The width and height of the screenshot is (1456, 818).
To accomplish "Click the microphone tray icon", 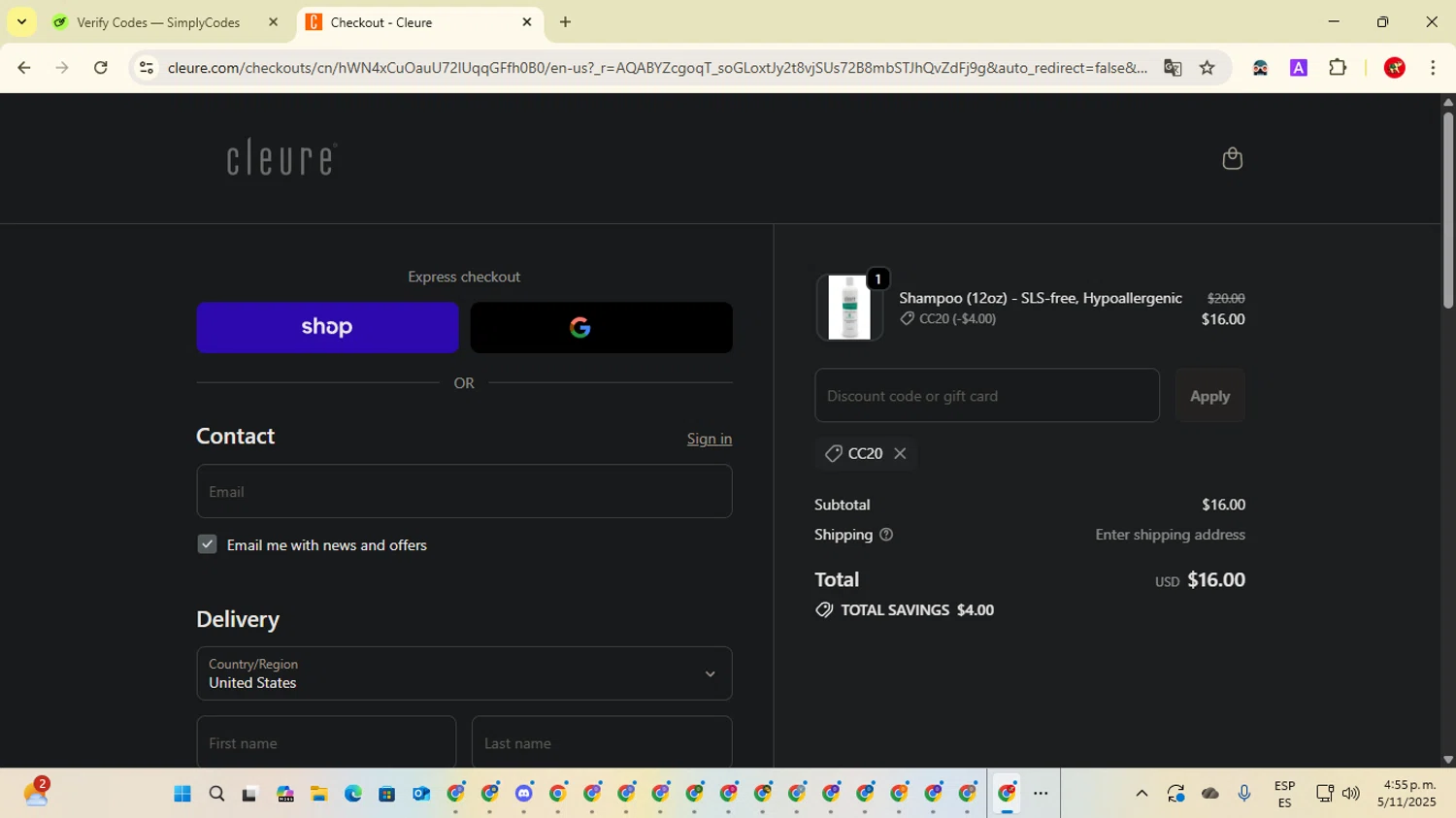I will (1244, 794).
